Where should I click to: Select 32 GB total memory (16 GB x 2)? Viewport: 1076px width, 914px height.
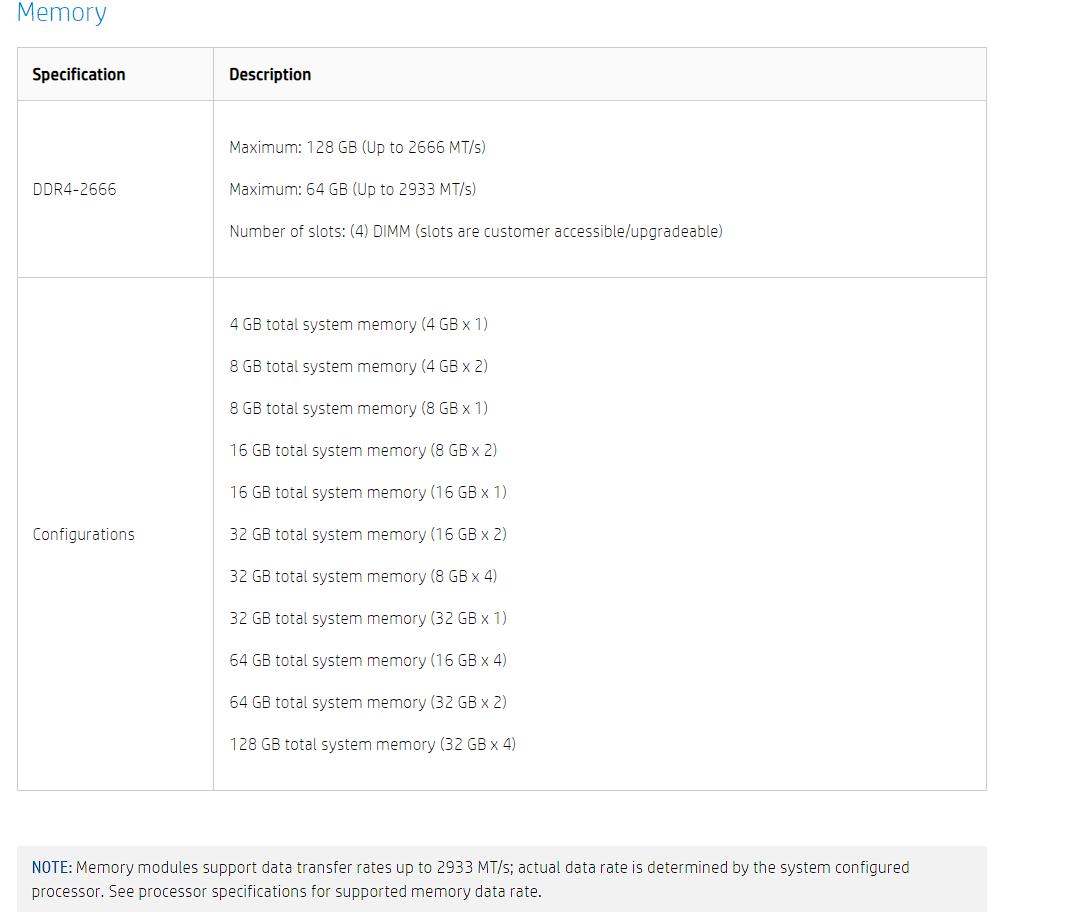pyautogui.click(x=369, y=535)
